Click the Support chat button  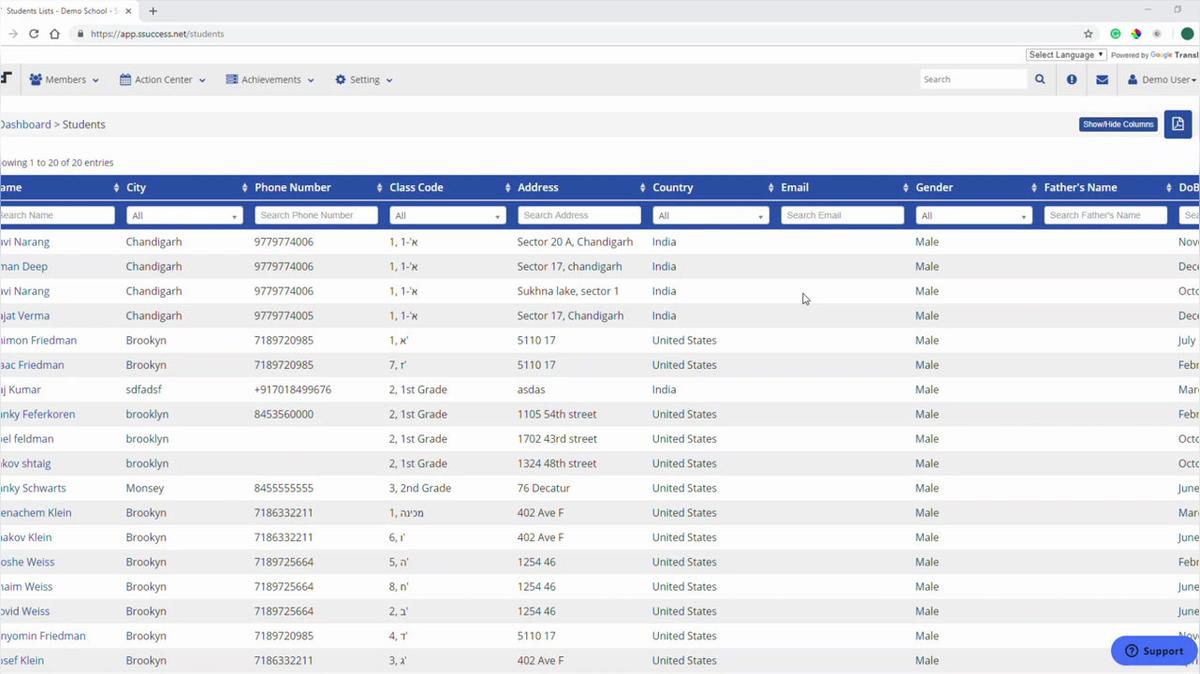[1154, 651]
